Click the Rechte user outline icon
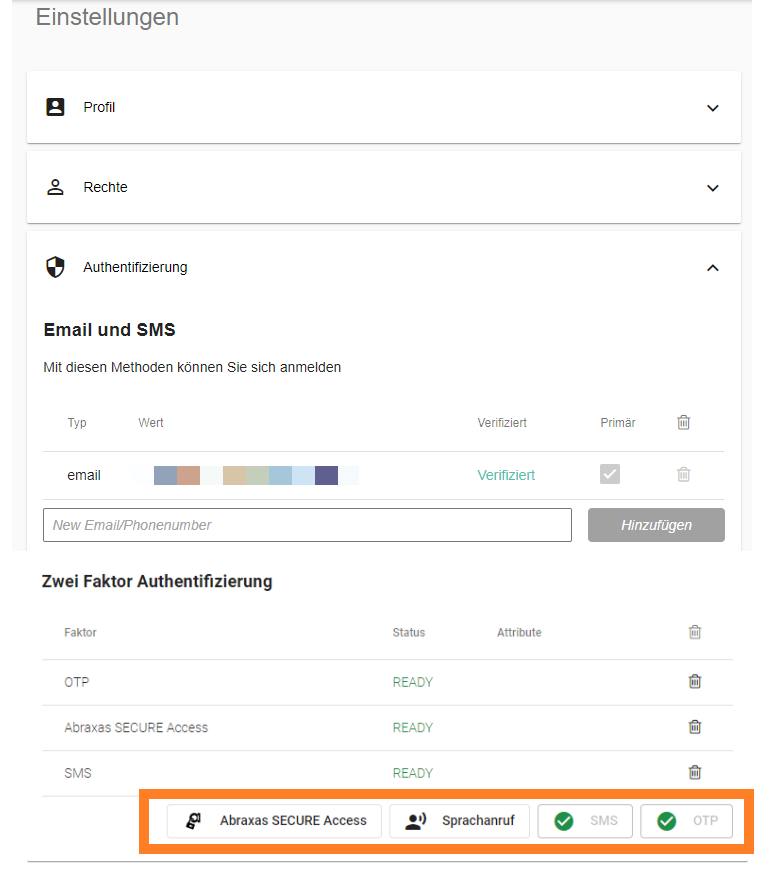764x874 pixels. click(56, 187)
